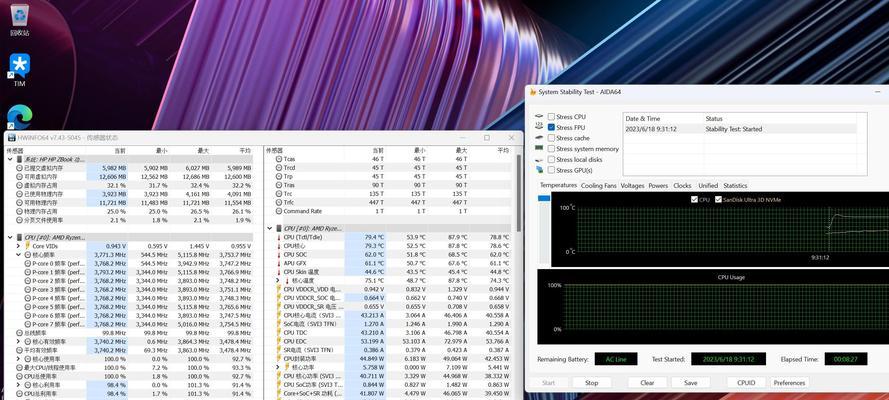Expand the 5.758 W row with an arrow
The height and width of the screenshot is (400, 889).
click(x=278, y=367)
